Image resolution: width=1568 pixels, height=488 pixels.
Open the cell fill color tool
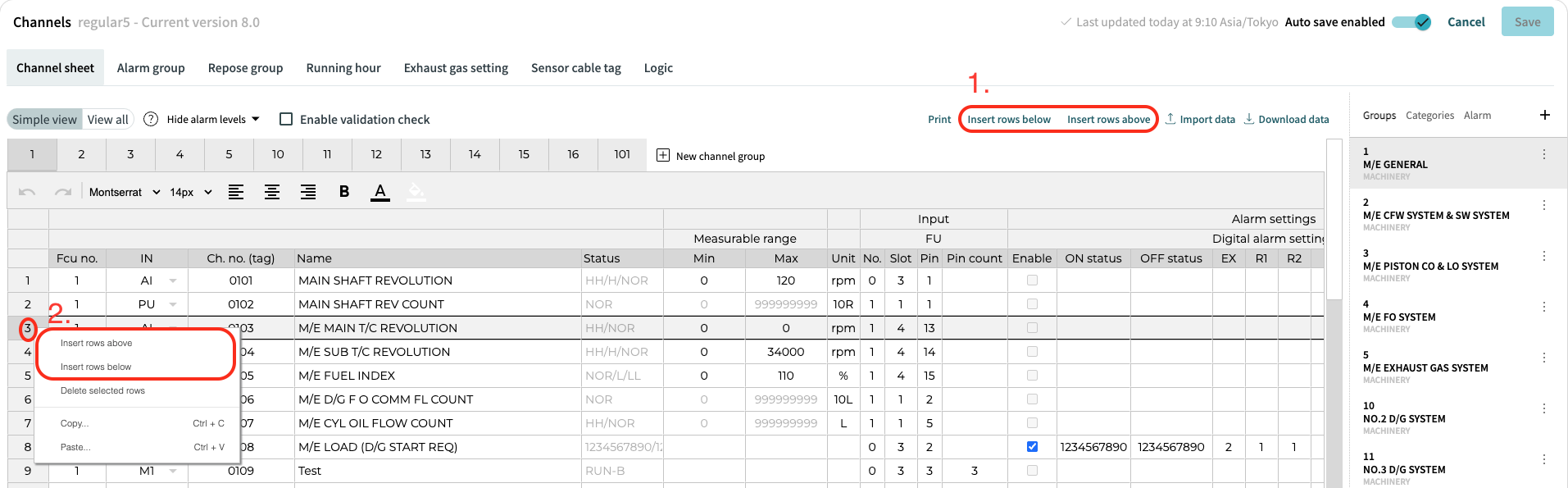(416, 192)
